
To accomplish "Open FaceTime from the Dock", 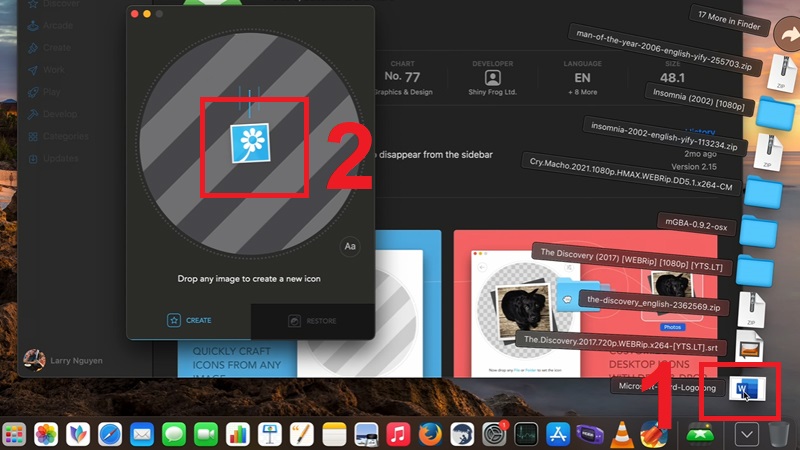I will click(206, 435).
